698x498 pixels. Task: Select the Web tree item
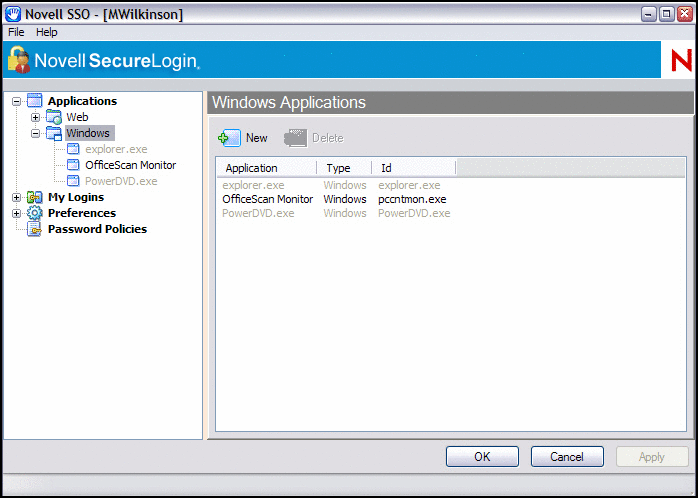[x=77, y=117]
